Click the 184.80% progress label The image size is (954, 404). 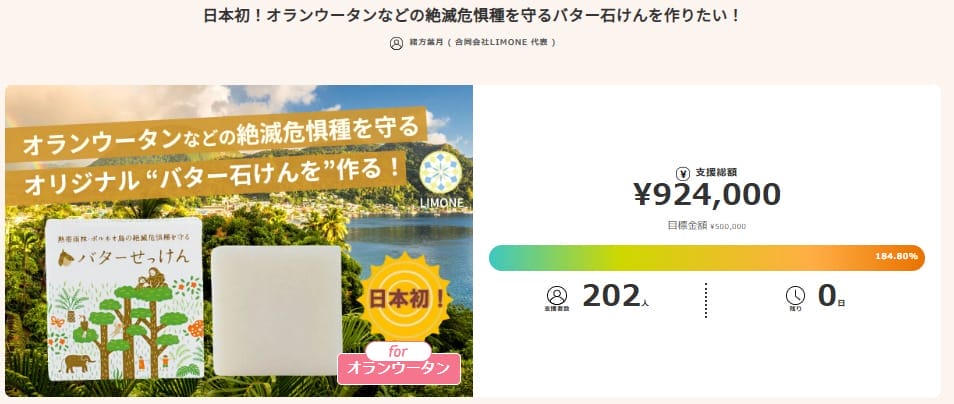pos(896,257)
